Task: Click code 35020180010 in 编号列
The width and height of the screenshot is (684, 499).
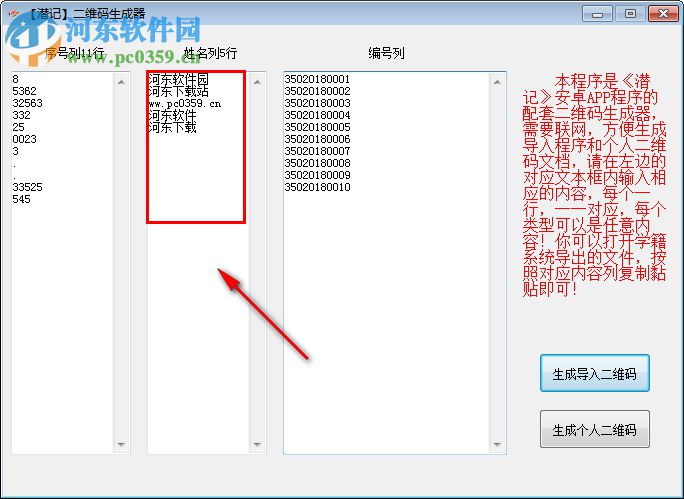Action: coord(317,187)
